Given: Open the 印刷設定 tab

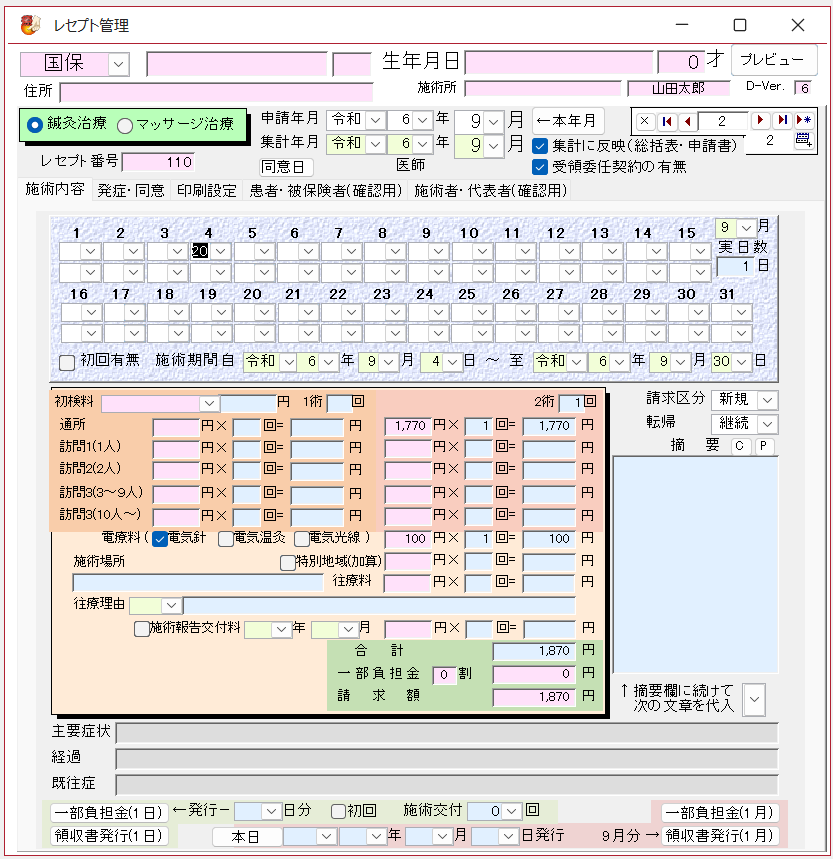Looking at the screenshot, I should tap(207, 190).
